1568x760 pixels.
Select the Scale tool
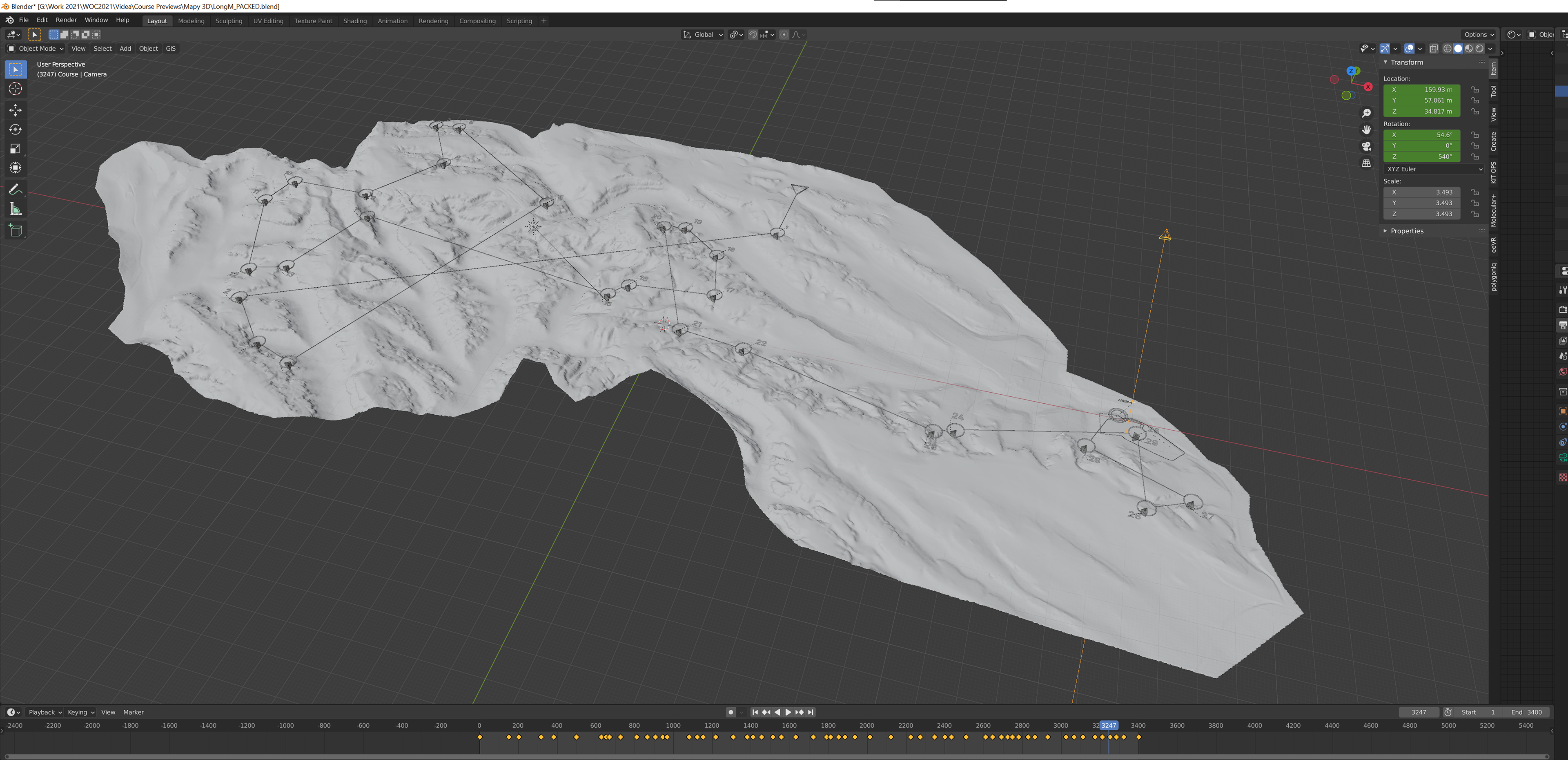tap(15, 149)
